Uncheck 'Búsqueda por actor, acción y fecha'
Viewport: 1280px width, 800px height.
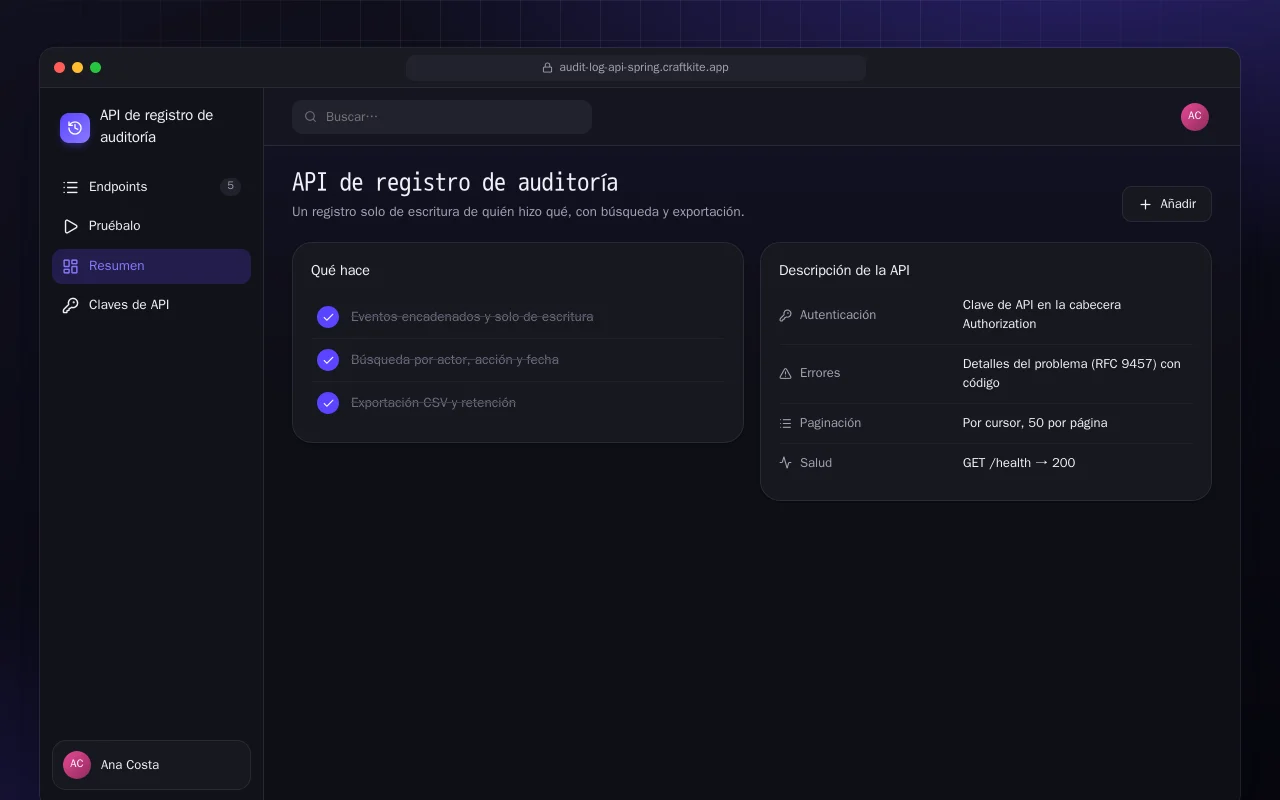tap(328, 360)
